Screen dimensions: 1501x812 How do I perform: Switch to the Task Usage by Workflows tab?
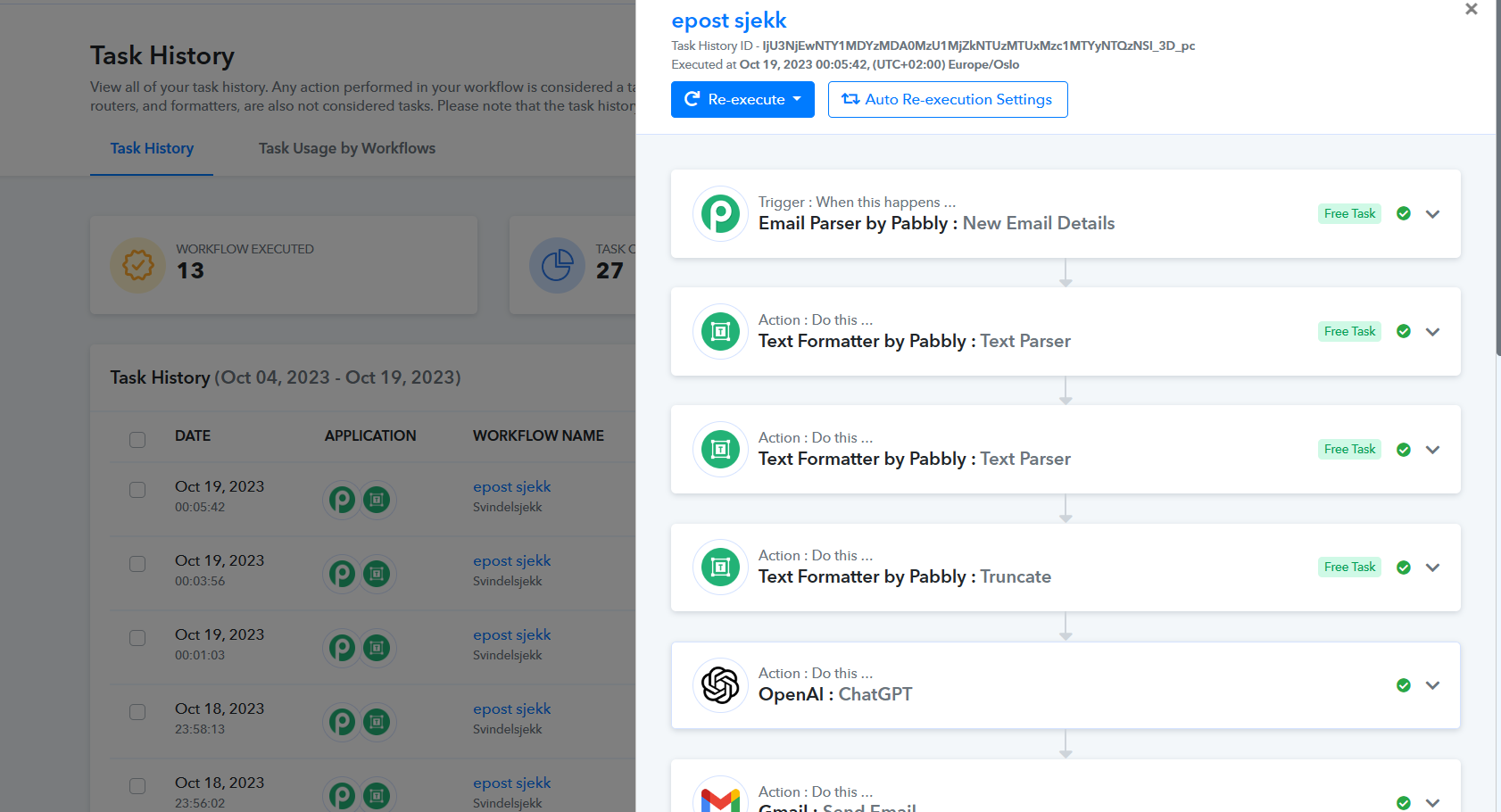coord(347,148)
